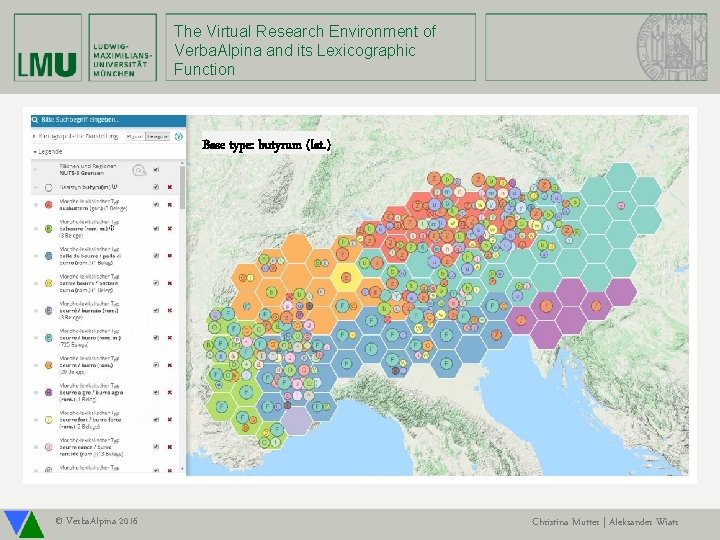
Task: Click the VerbaAlpina triangle logo in footer
Action: tap(24, 523)
